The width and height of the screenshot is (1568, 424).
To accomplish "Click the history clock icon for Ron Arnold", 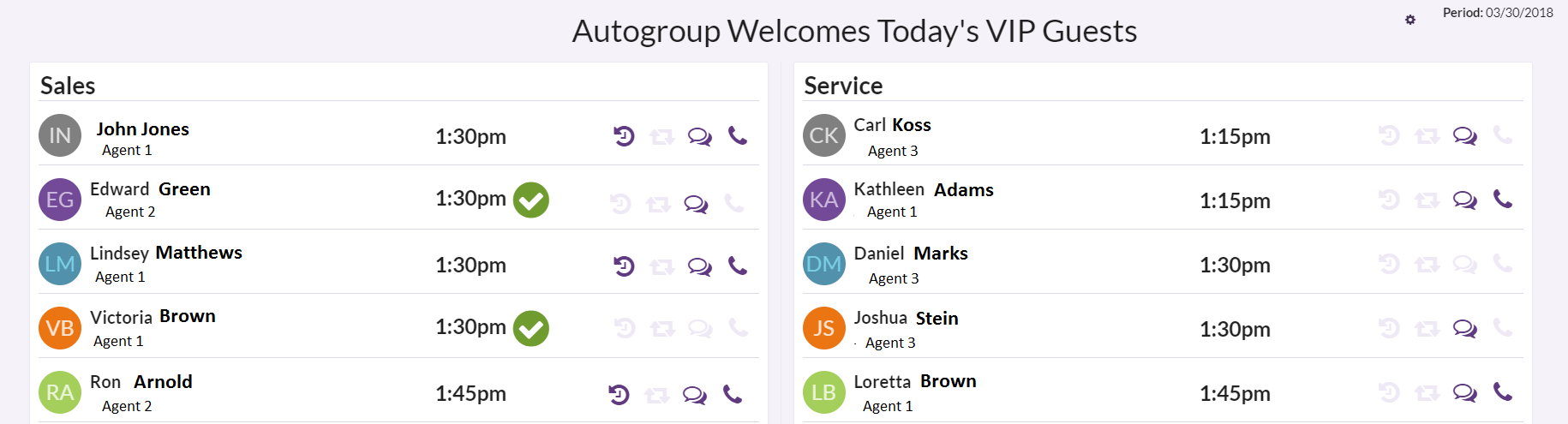I will click(619, 394).
